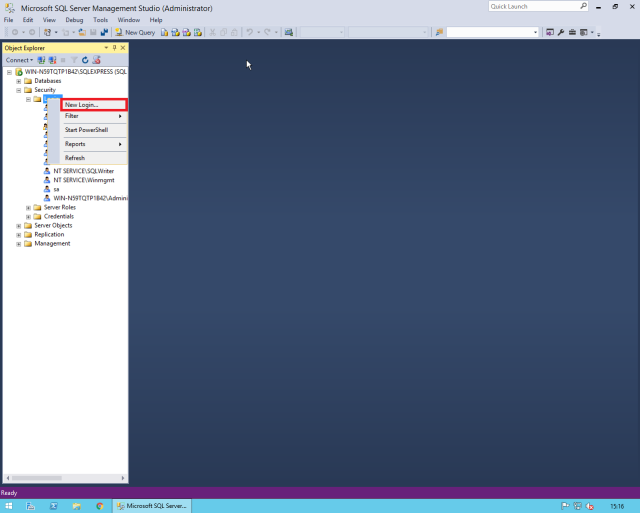Expand the Databases folder
This screenshot has width=640, height=513.
(18, 81)
